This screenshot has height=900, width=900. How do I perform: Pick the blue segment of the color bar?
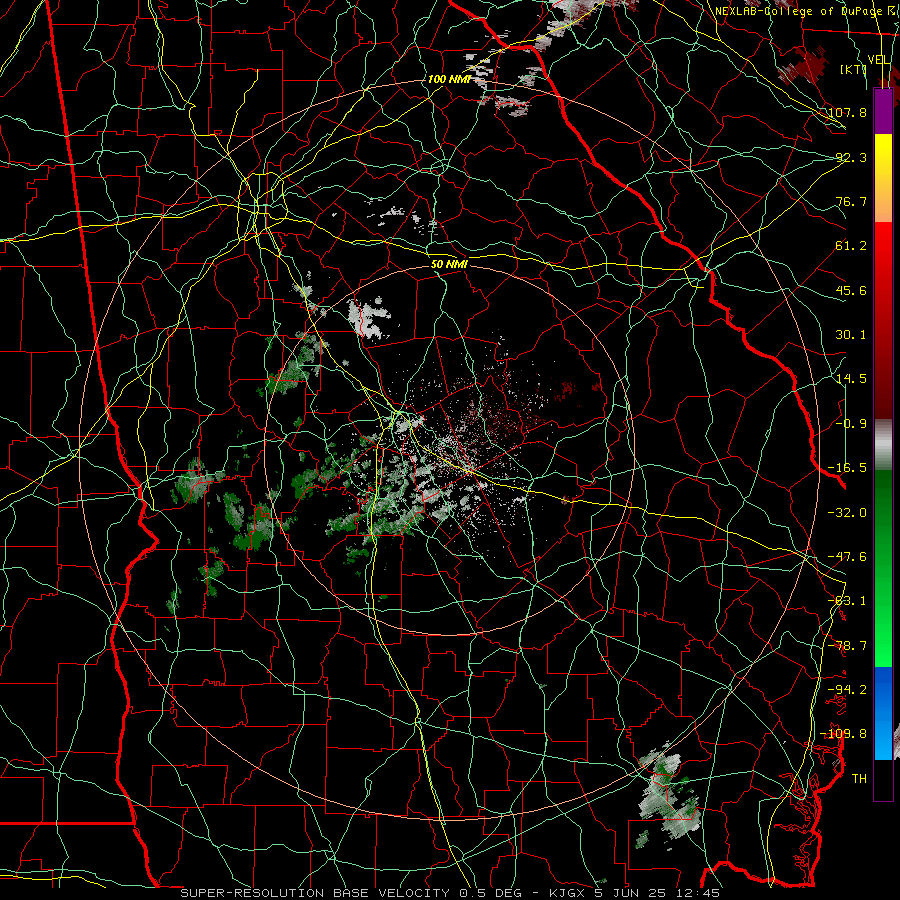[883, 713]
